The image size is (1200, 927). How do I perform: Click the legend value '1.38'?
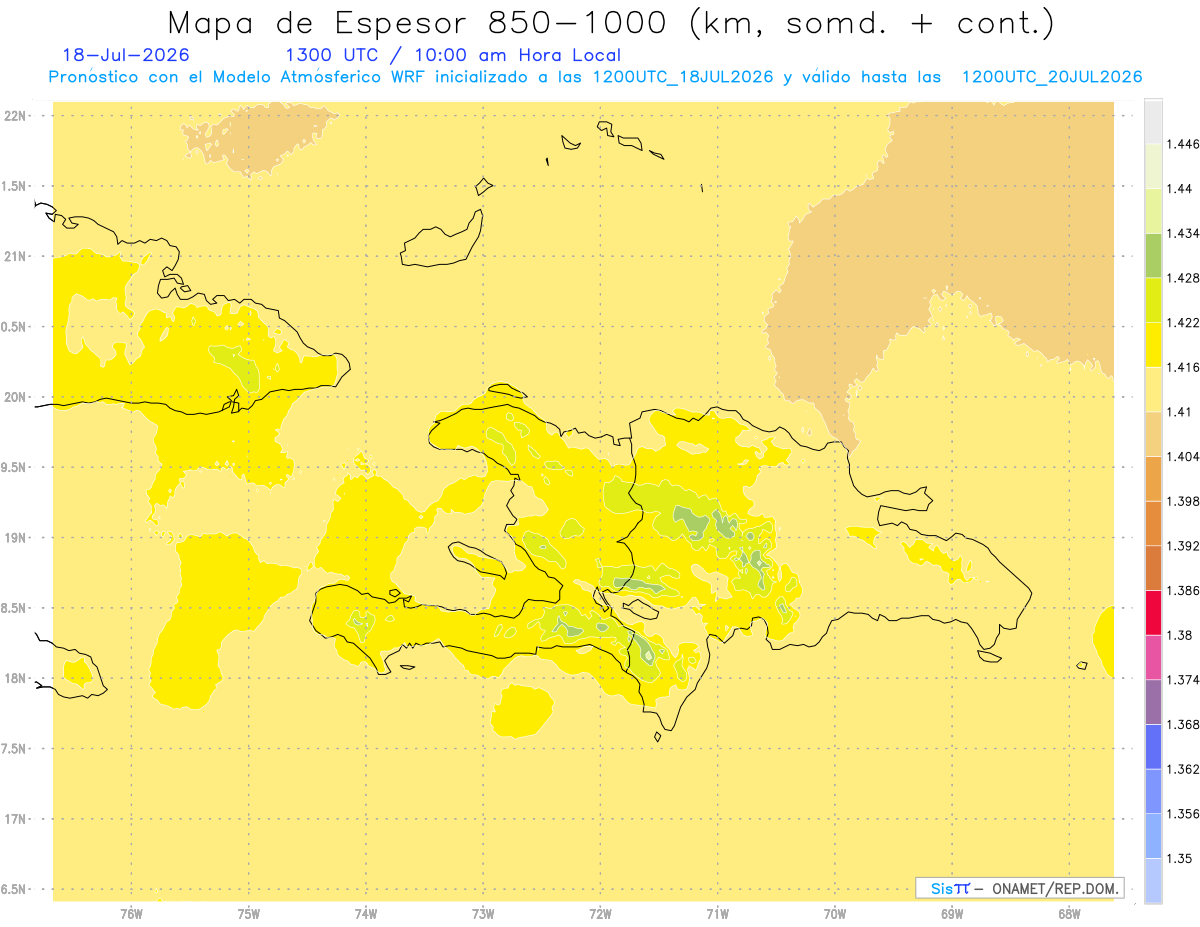(x=1180, y=635)
